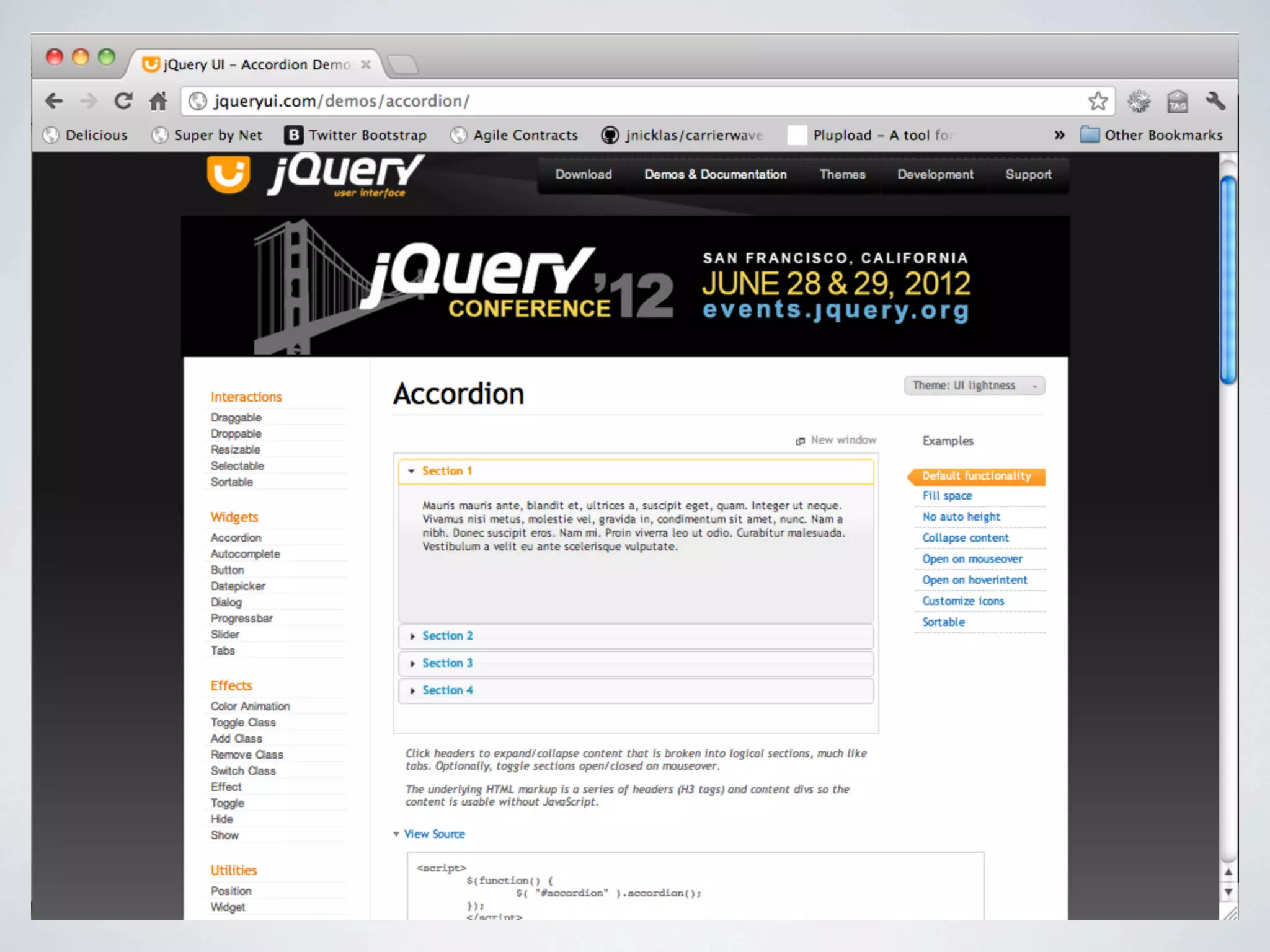Bookmark page with star icon
Viewport: 1270px width, 952px height.
tap(1098, 100)
